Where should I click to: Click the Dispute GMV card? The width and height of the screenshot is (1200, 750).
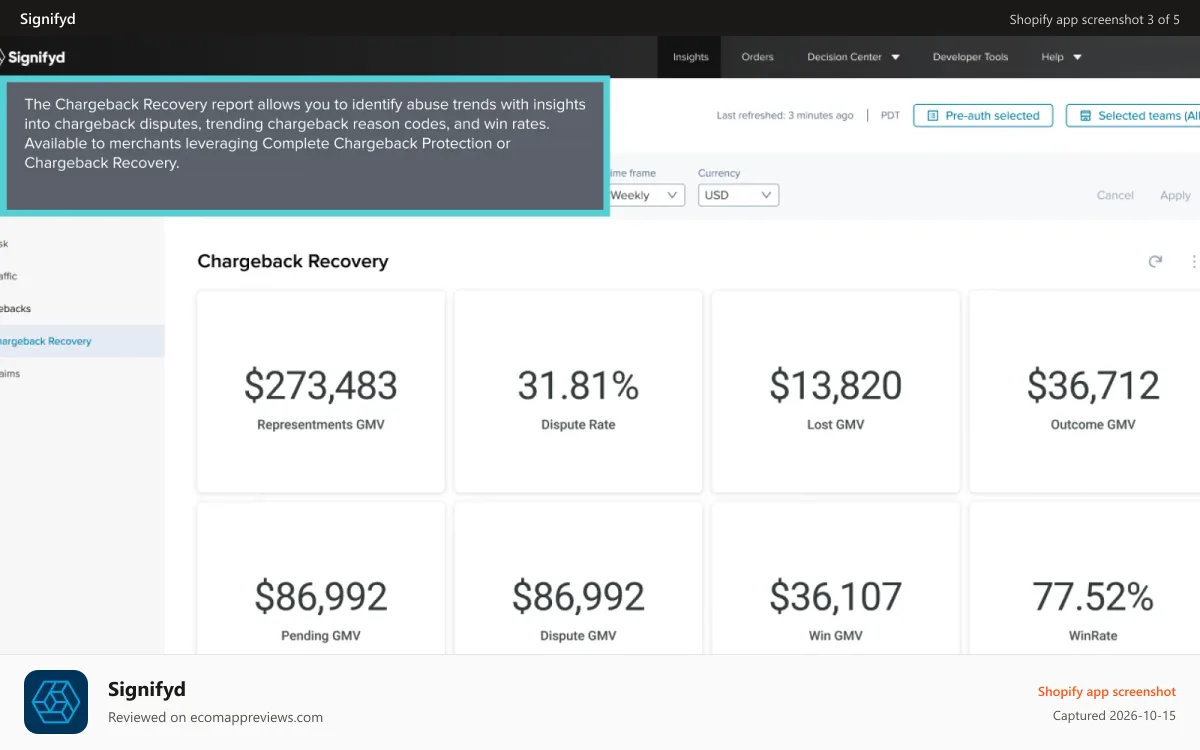[x=578, y=578]
